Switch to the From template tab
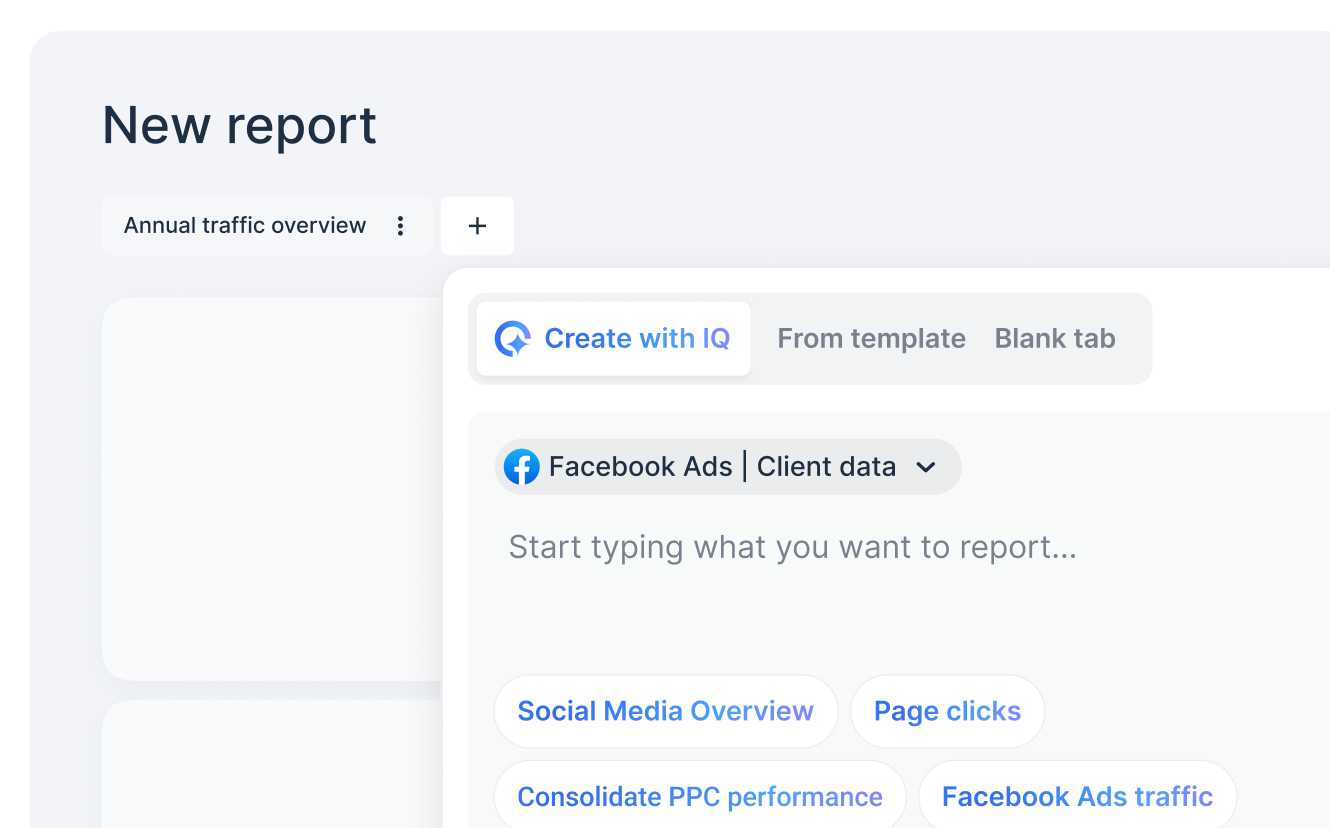 (871, 338)
